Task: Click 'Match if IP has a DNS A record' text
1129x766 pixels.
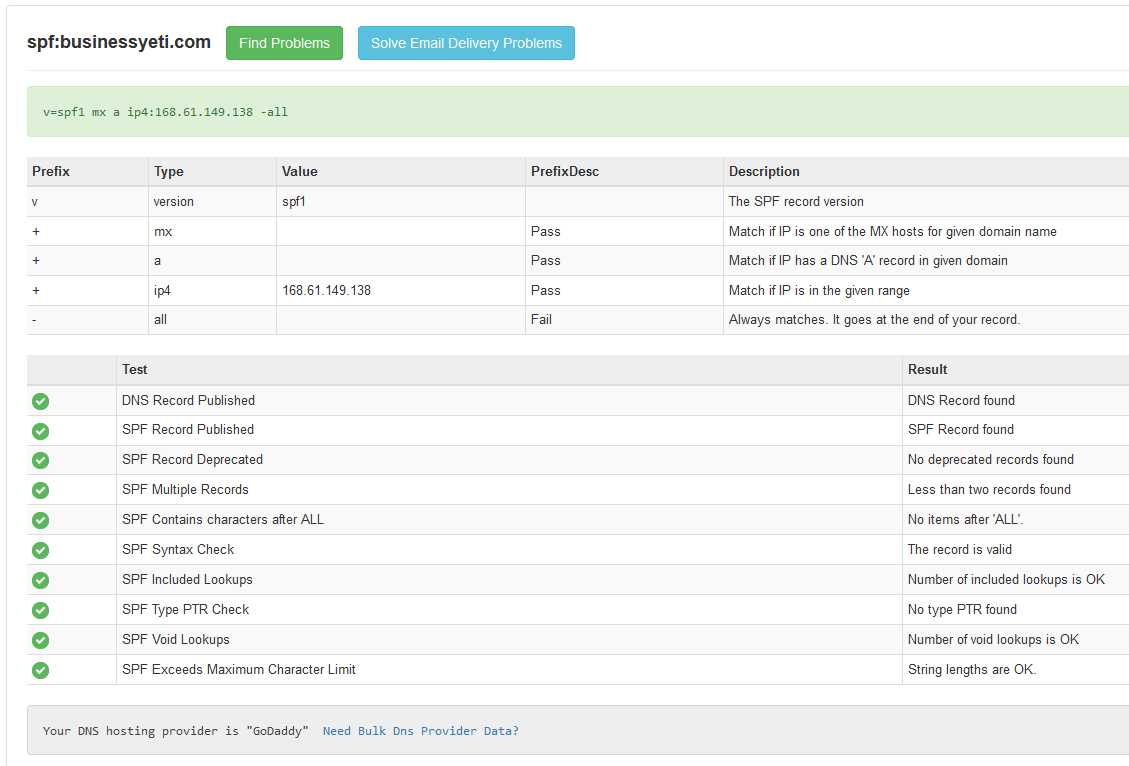Action: click(868, 261)
